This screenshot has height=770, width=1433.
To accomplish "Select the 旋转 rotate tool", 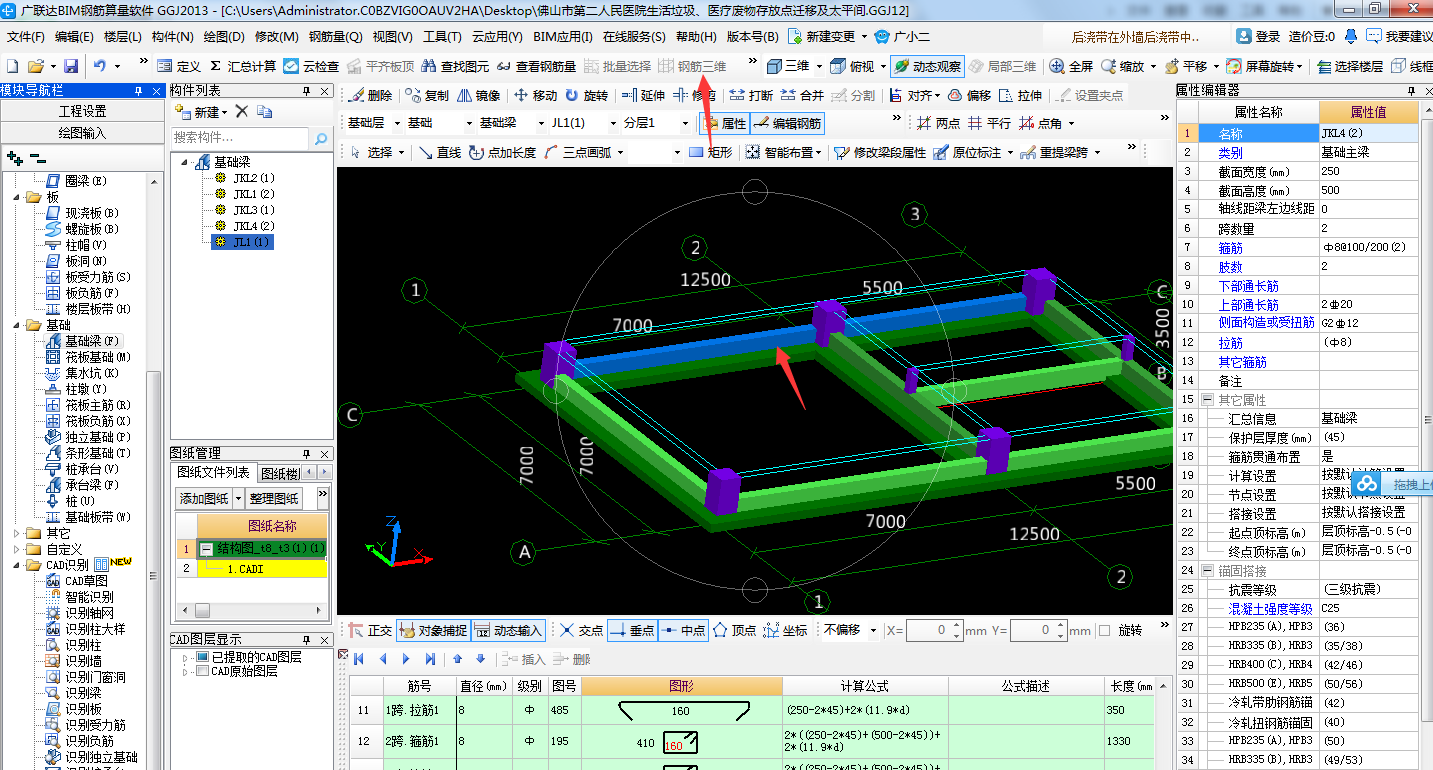I will [x=586, y=96].
